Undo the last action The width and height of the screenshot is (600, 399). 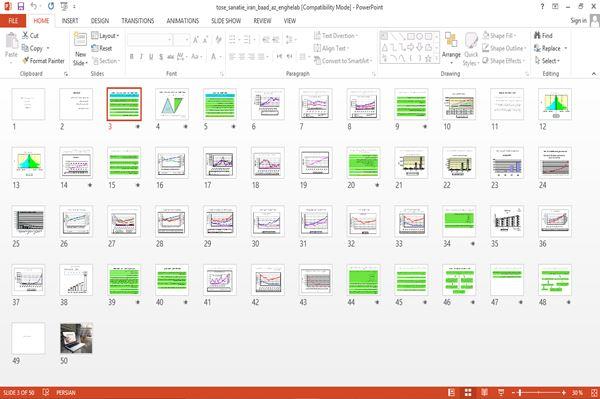tap(34, 6)
